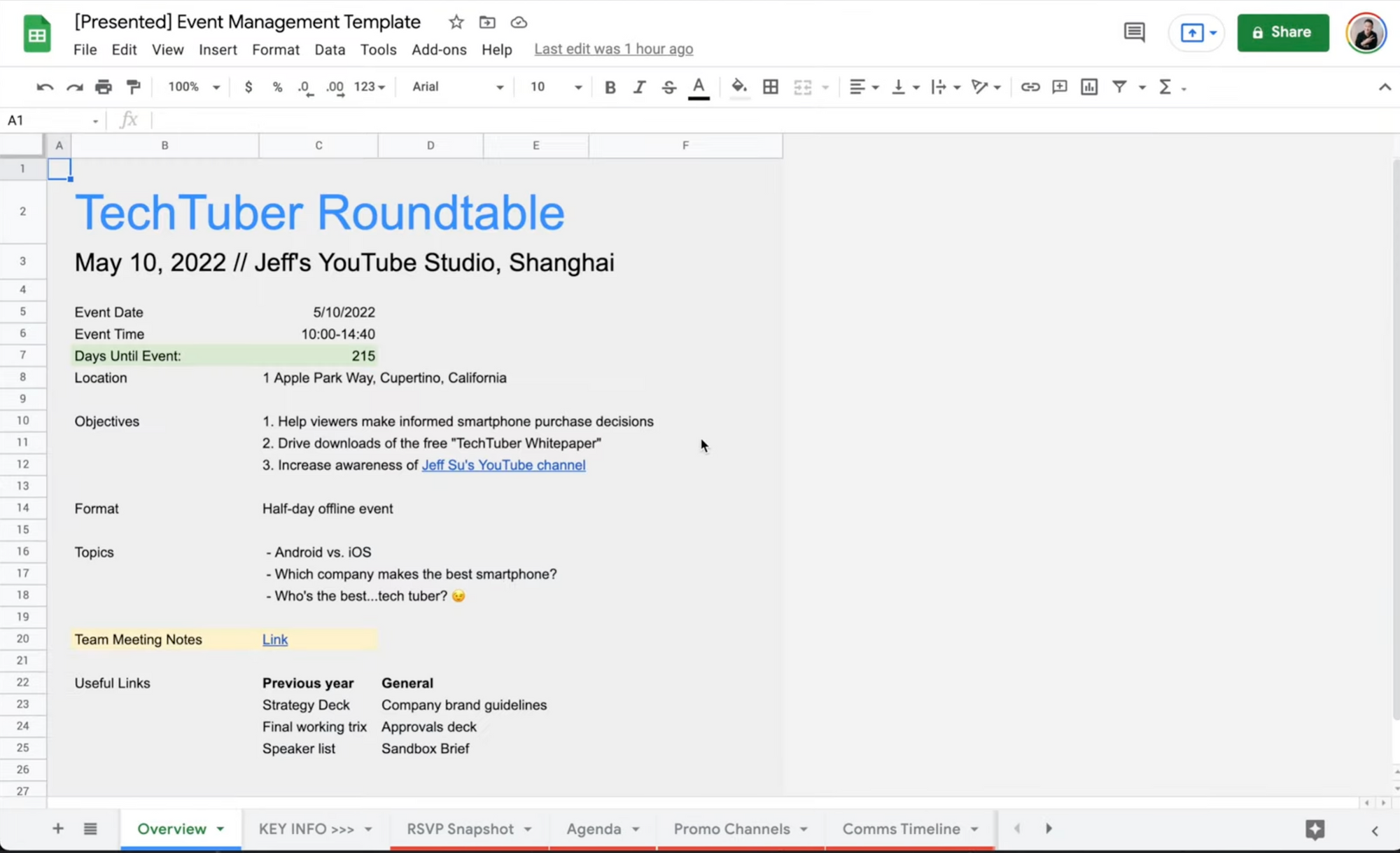Click the Undo arrow icon
The image size is (1400, 853).
[x=45, y=87]
